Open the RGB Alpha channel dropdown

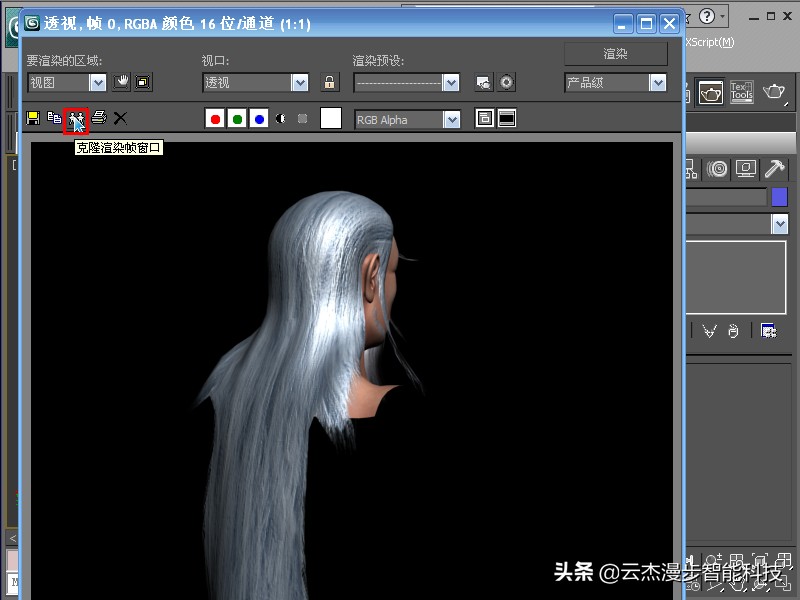click(x=450, y=119)
